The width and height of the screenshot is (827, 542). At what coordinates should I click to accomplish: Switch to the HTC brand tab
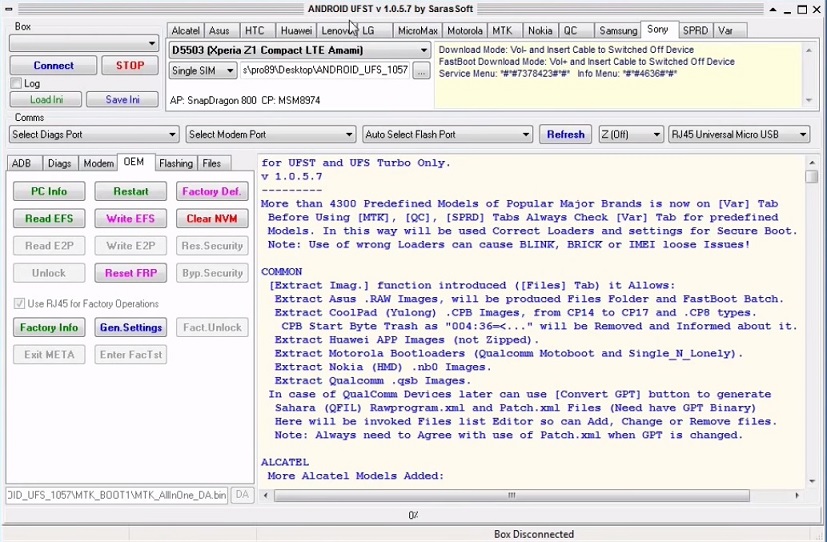pyautogui.click(x=255, y=31)
